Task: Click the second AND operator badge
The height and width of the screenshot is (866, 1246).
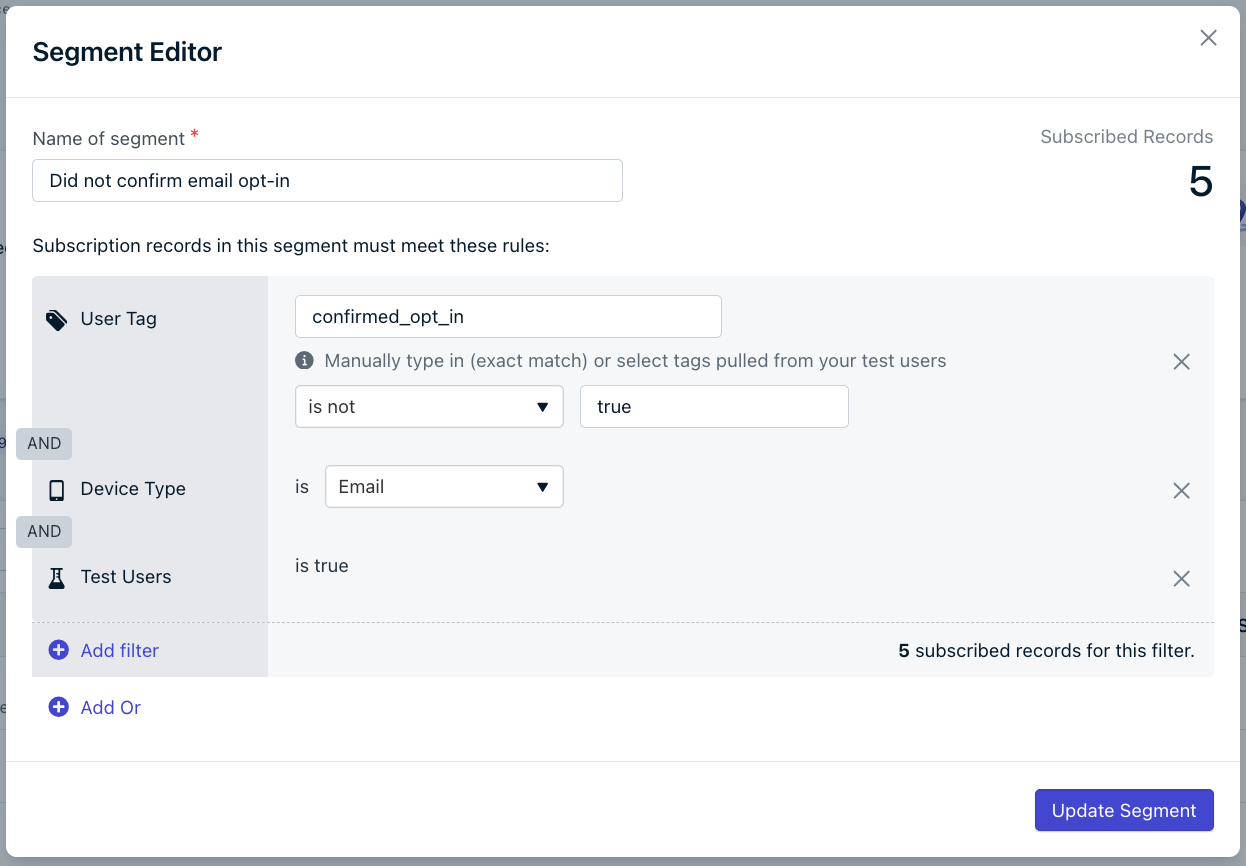Action: (x=44, y=531)
